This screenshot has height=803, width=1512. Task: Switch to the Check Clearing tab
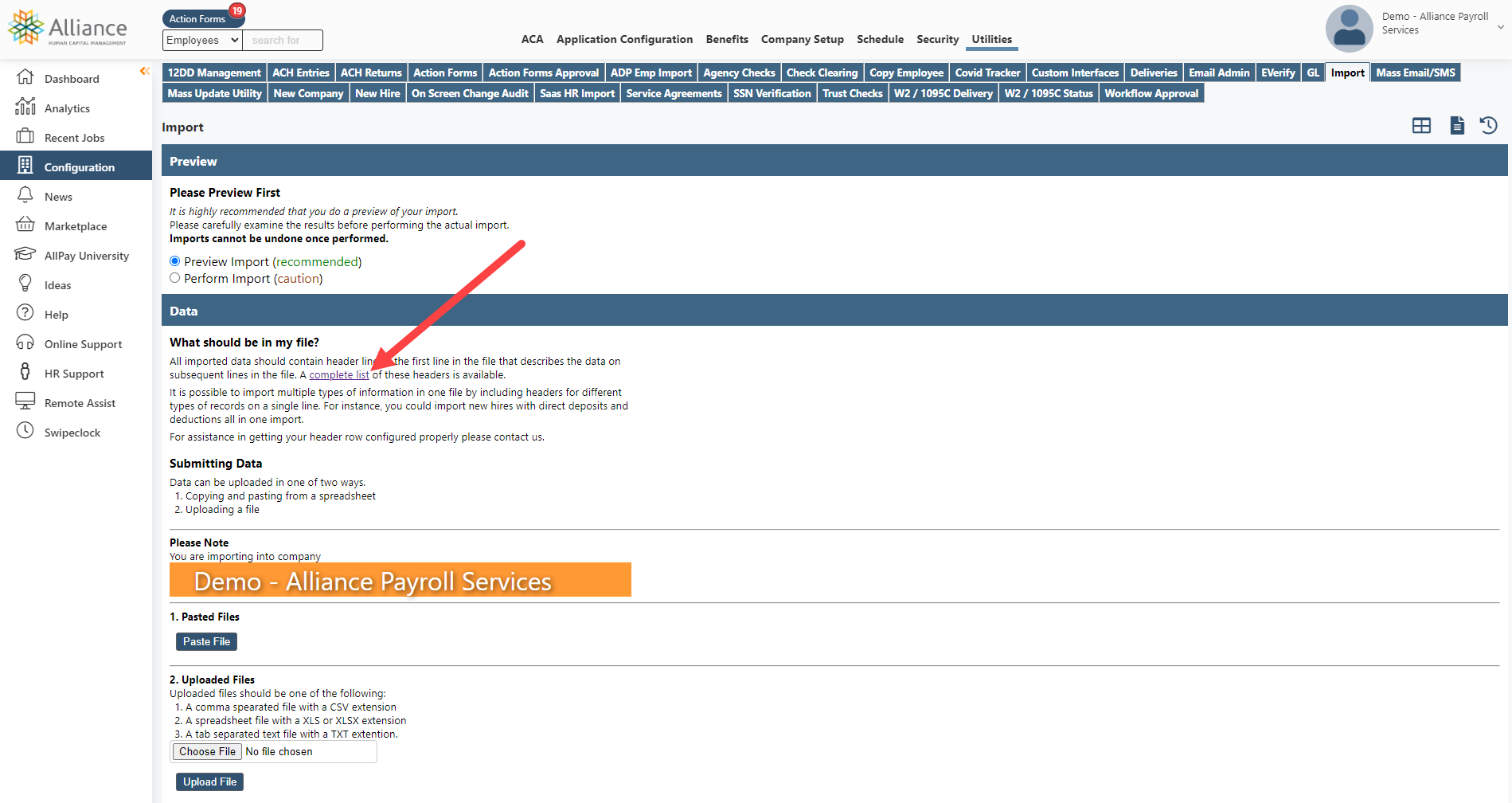click(x=822, y=72)
